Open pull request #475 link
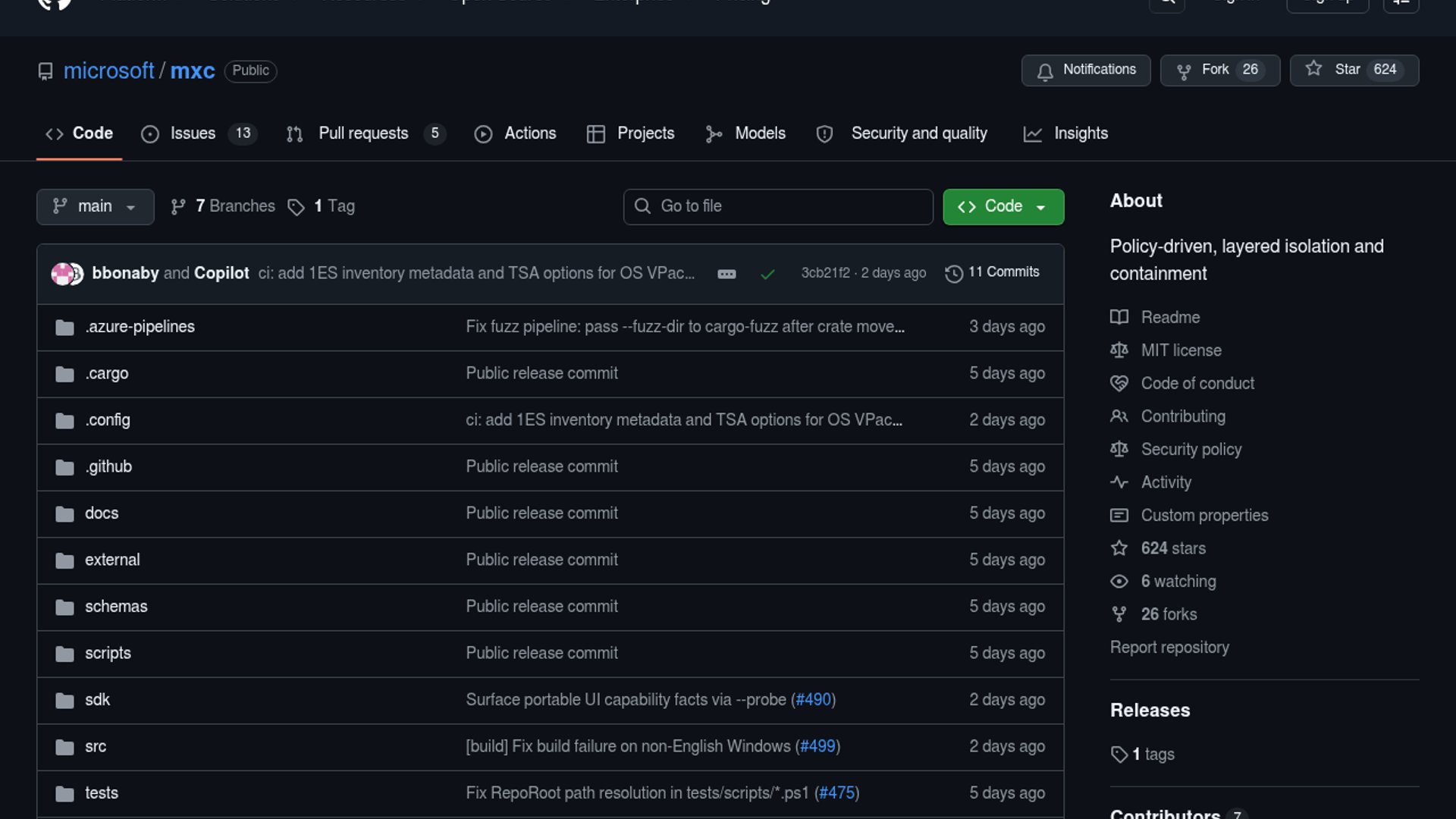Image resolution: width=1456 pixels, height=819 pixels. 837,793
